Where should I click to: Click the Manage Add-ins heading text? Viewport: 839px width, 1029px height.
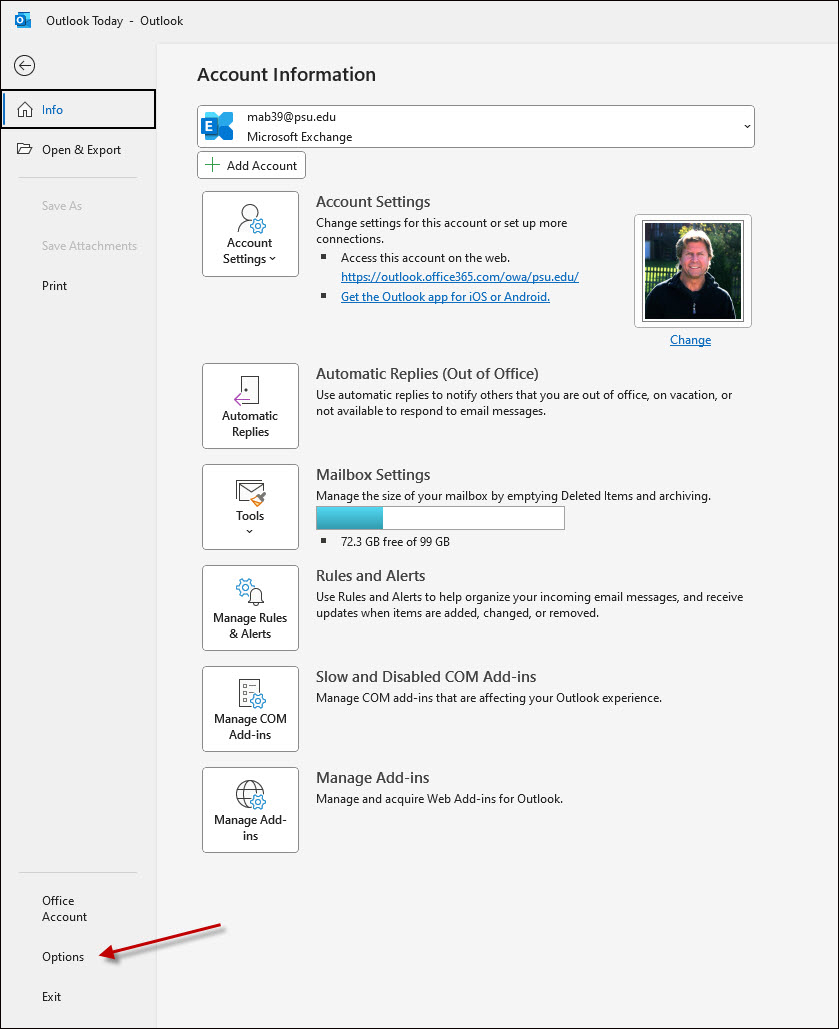coord(372,778)
